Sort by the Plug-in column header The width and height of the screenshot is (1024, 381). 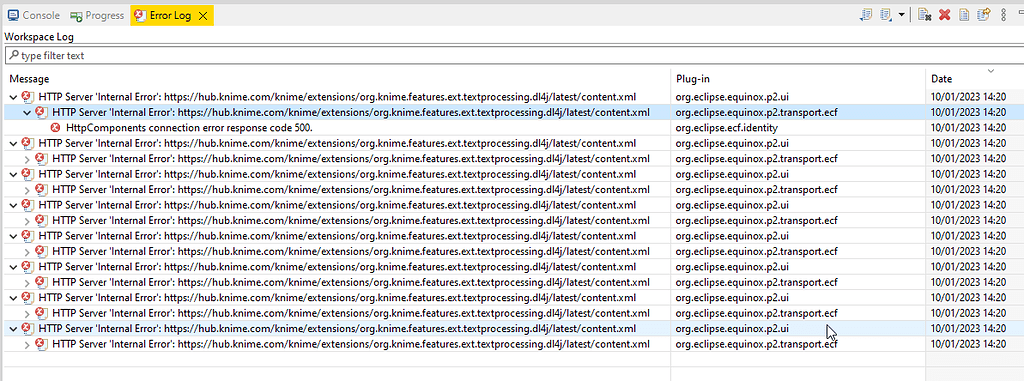tap(798, 79)
